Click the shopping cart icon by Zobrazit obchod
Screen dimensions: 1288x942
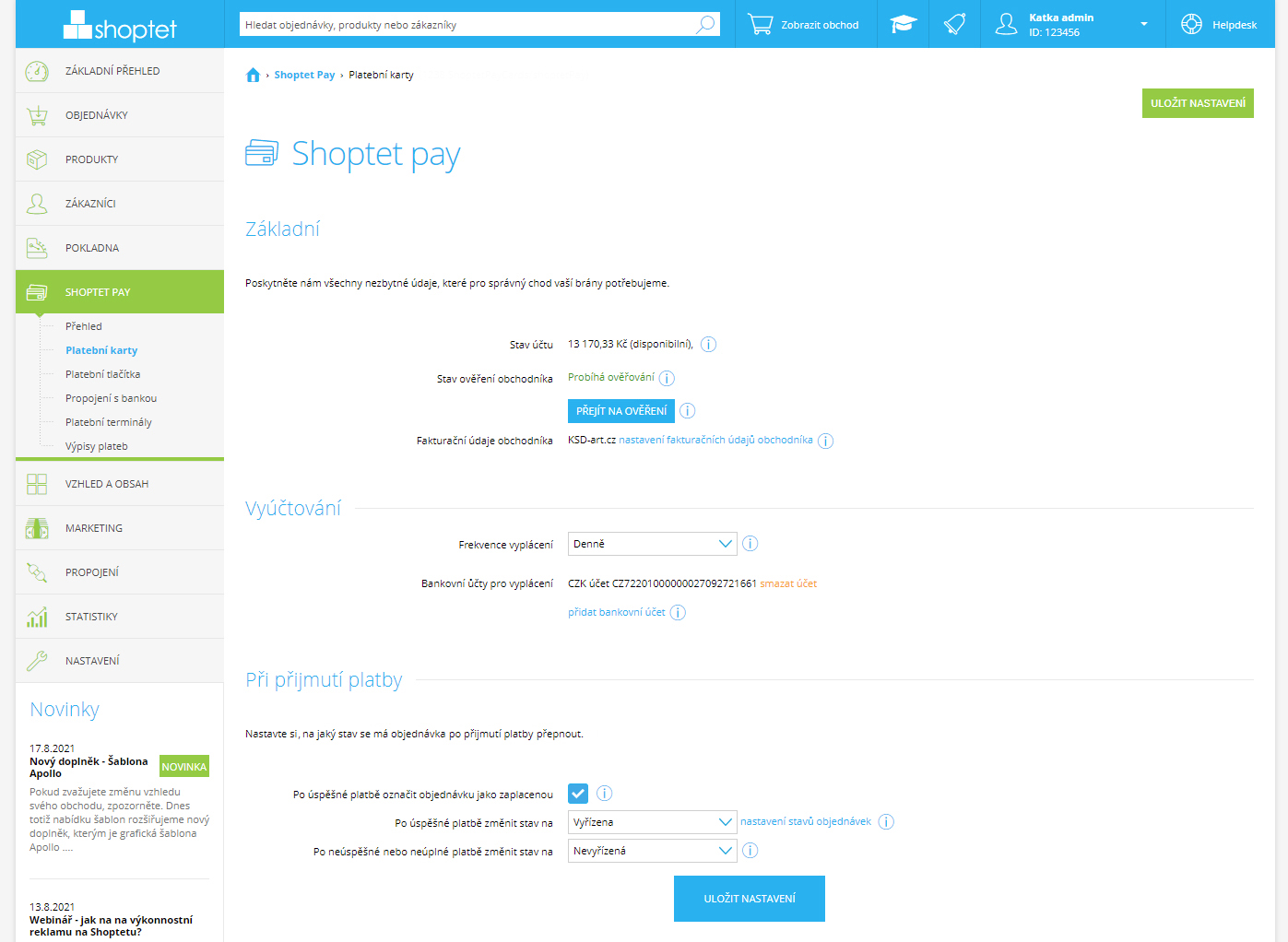point(760,24)
